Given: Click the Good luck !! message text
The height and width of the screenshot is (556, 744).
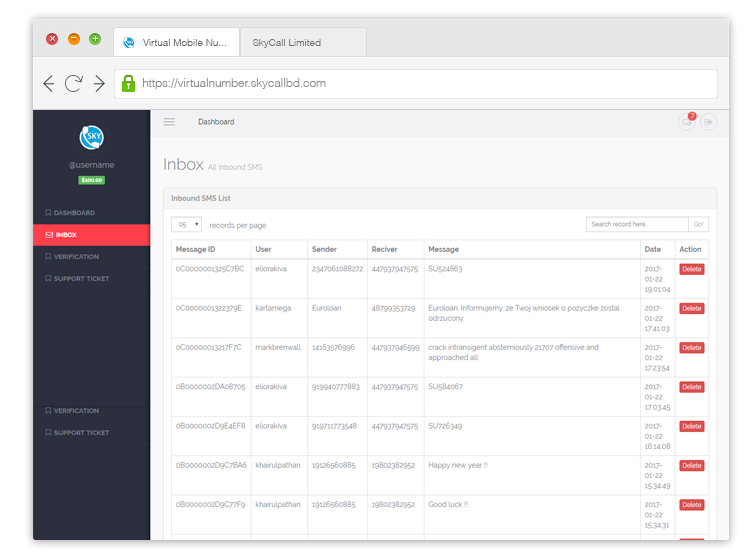Looking at the screenshot, I should [x=448, y=505].
